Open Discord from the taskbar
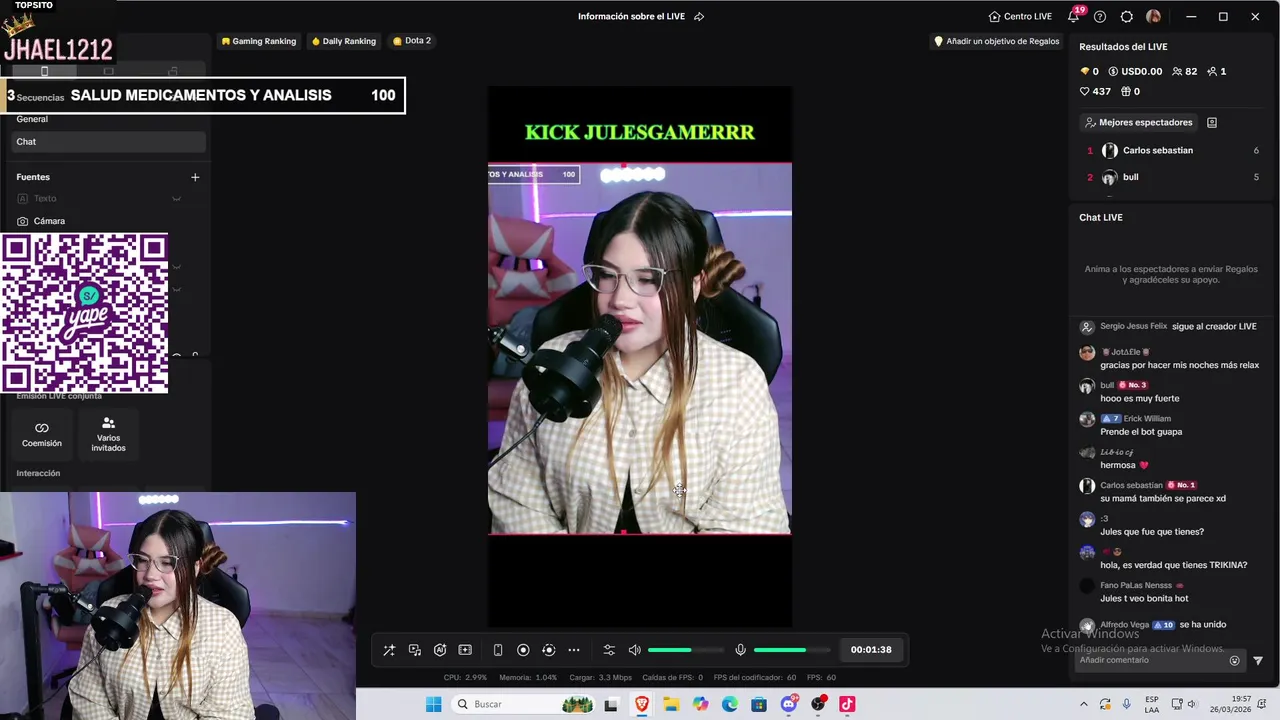This screenshot has height=720, width=1280. point(789,704)
